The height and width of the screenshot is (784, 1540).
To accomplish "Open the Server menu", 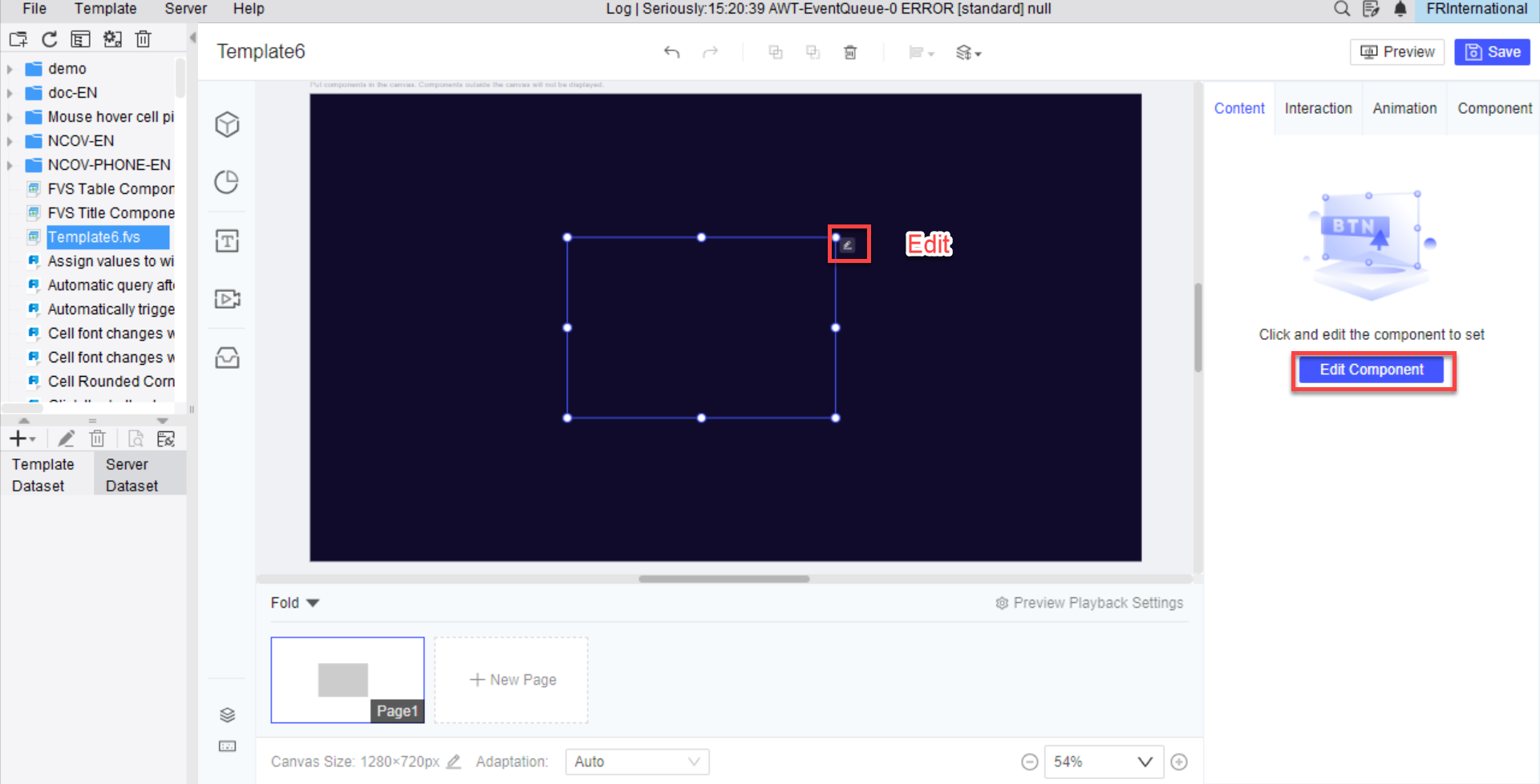I will pos(185,9).
